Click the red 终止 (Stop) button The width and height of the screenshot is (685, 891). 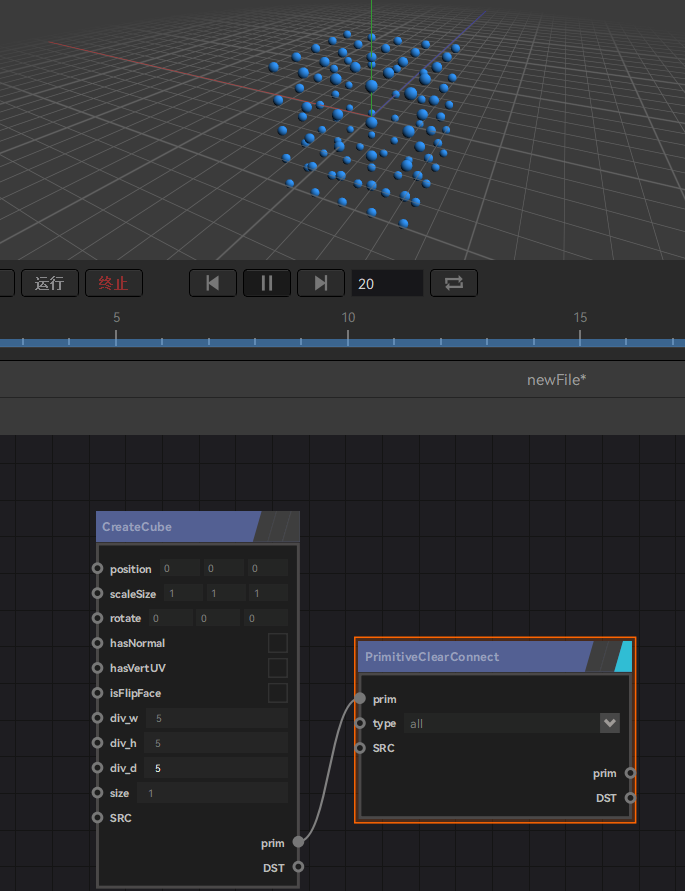(113, 283)
